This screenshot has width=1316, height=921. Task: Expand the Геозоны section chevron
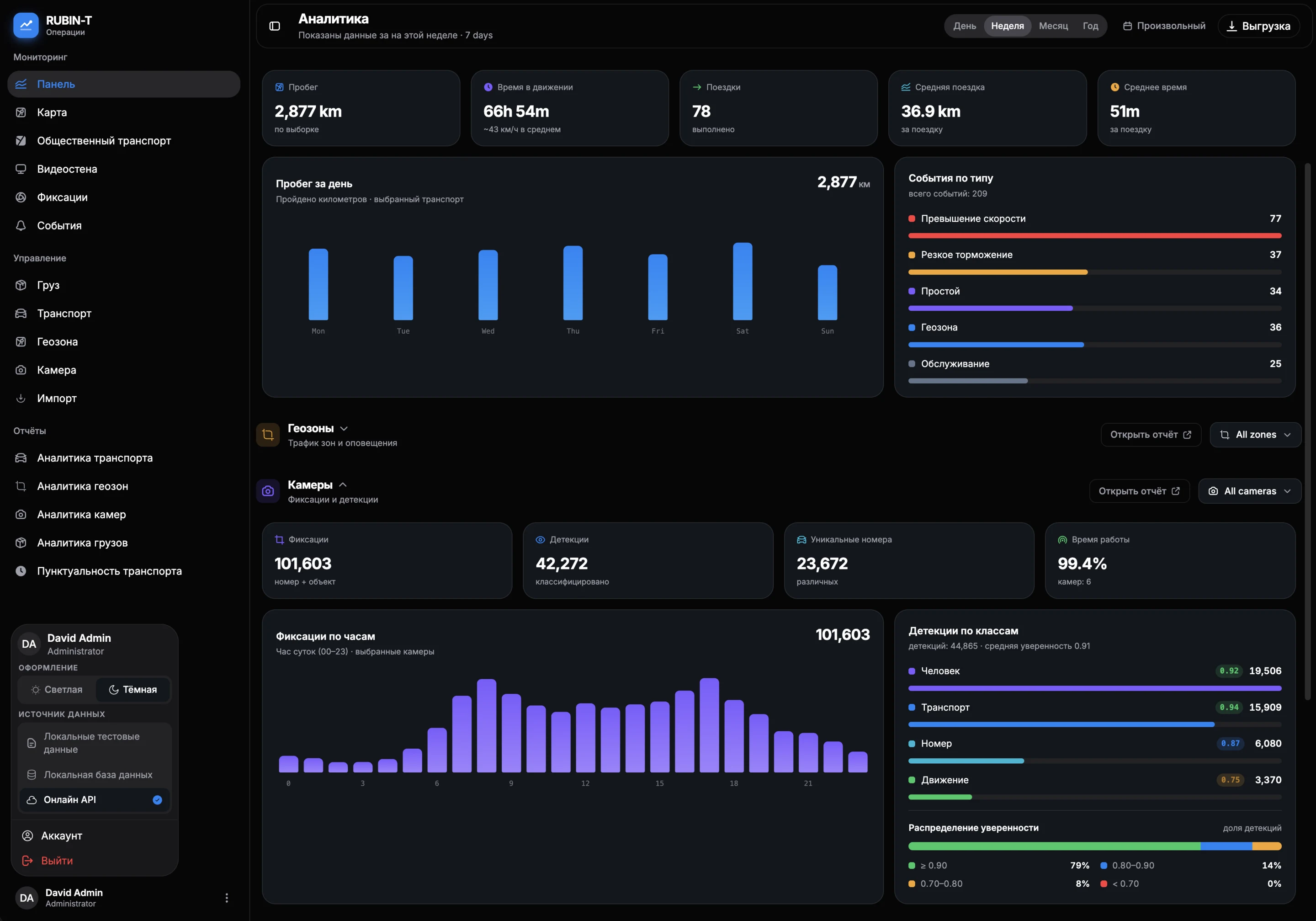[x=344, y=428]
